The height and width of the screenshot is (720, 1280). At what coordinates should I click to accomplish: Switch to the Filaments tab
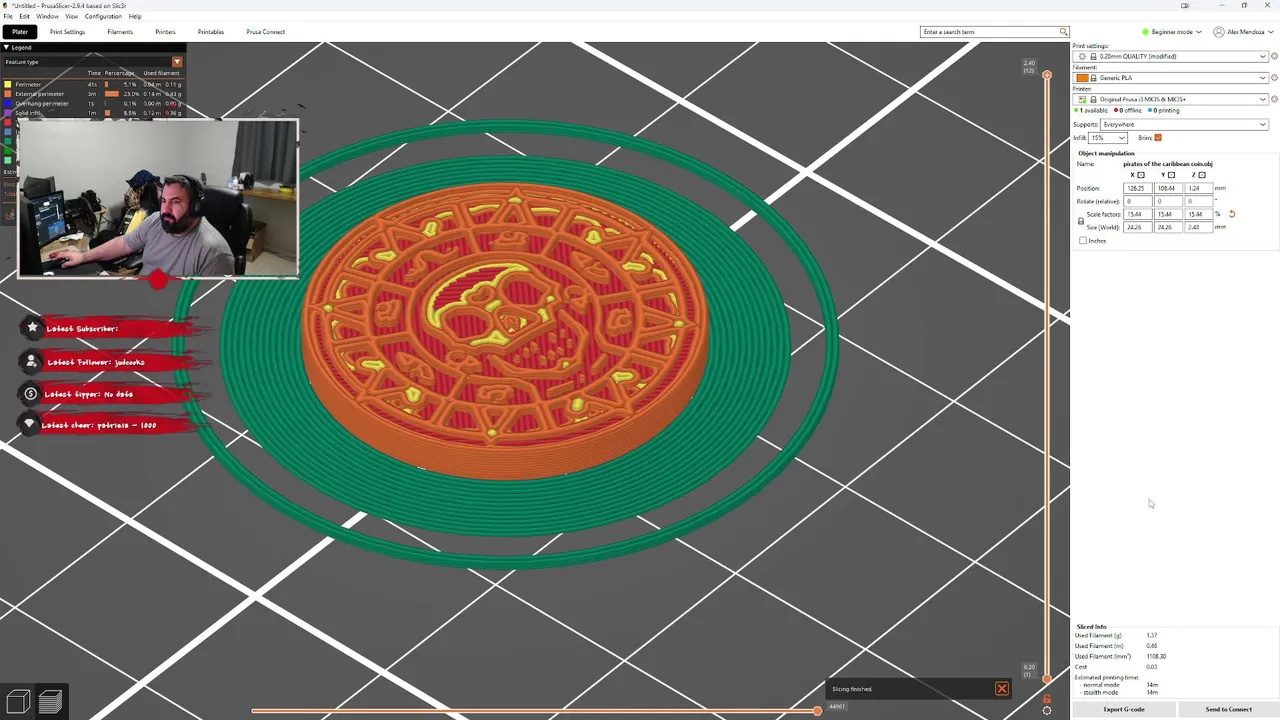click(x=120, y=32)
